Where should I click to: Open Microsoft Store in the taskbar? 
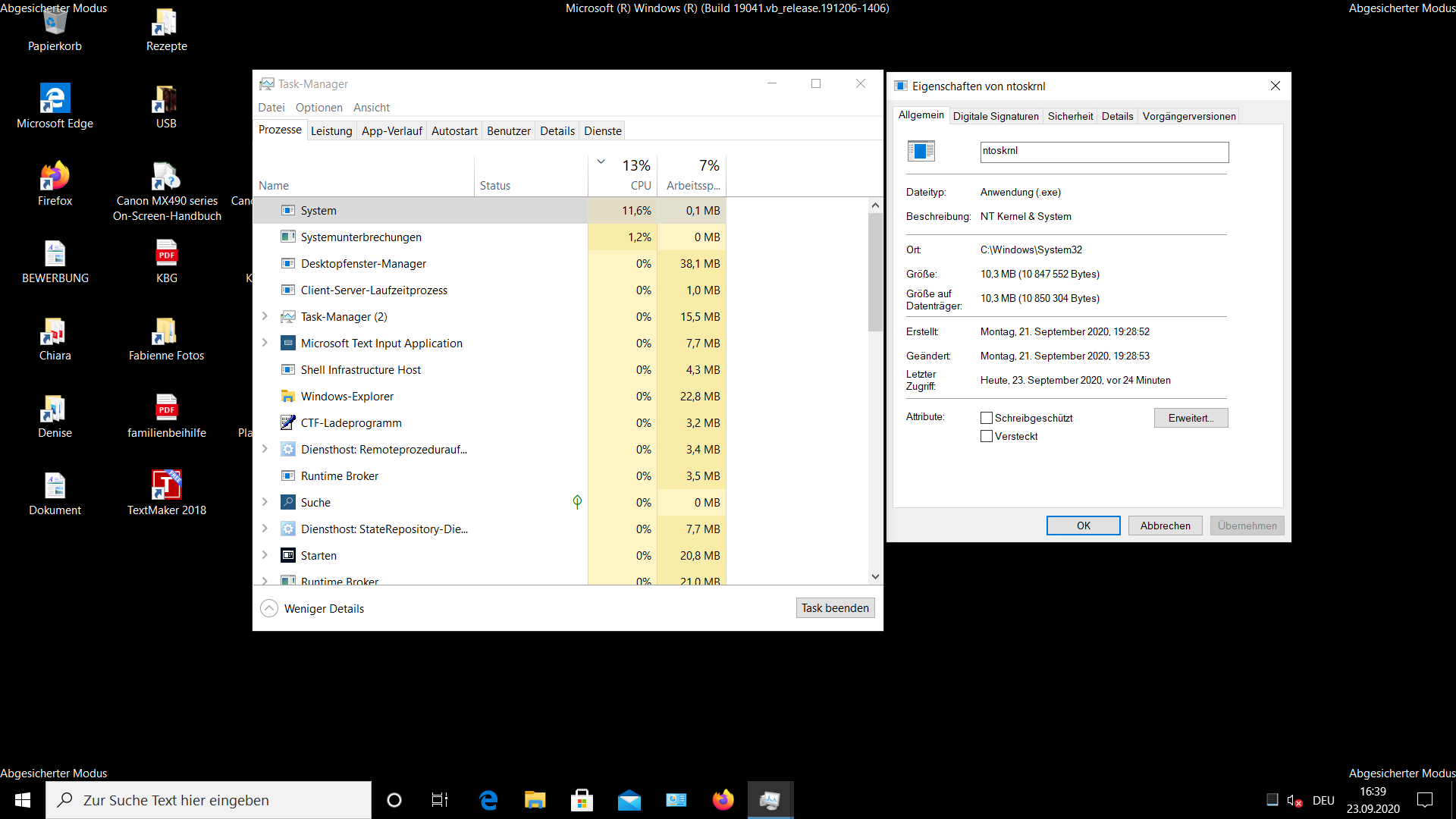pos(582,800)
